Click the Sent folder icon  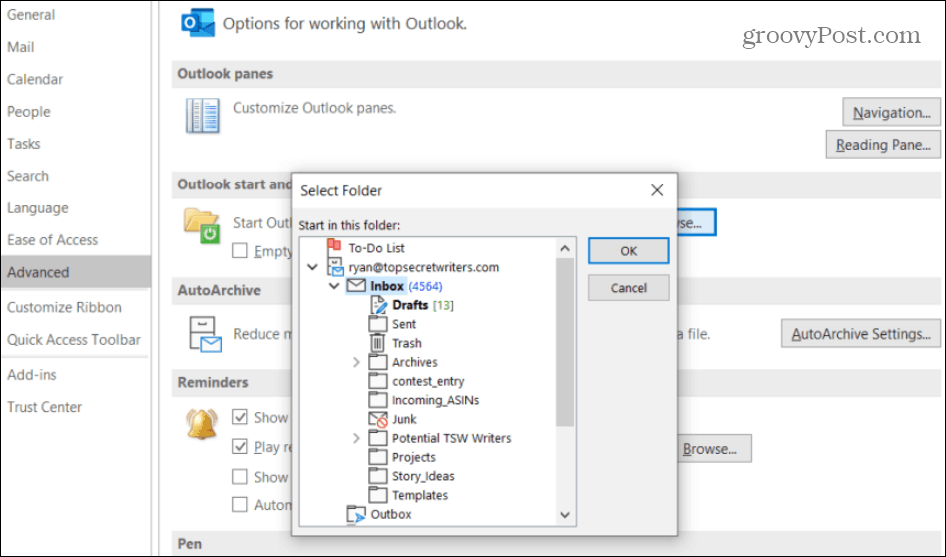click(x=378, y=324)
